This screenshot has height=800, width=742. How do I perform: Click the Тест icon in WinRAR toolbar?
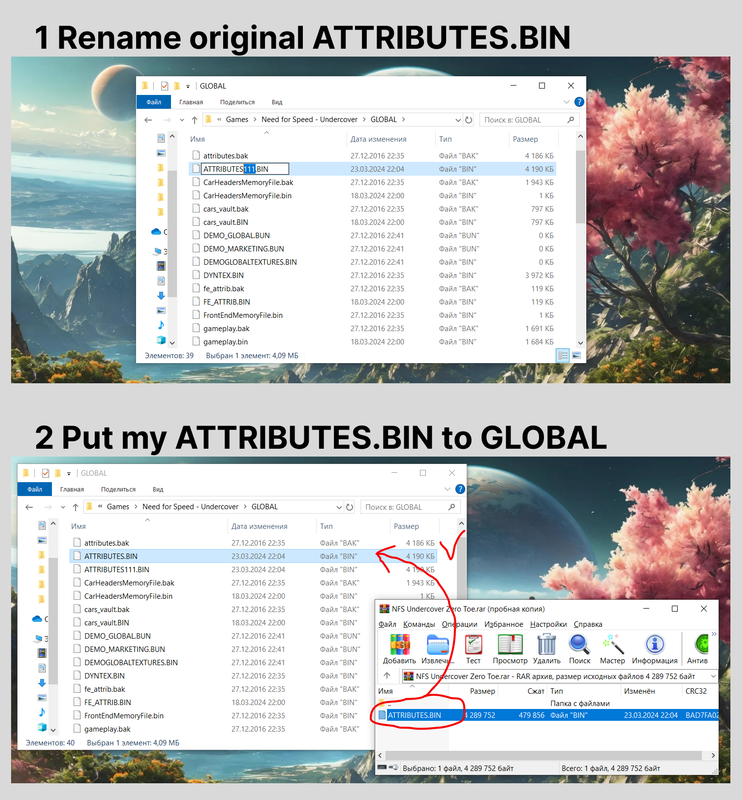pos(473,644)
